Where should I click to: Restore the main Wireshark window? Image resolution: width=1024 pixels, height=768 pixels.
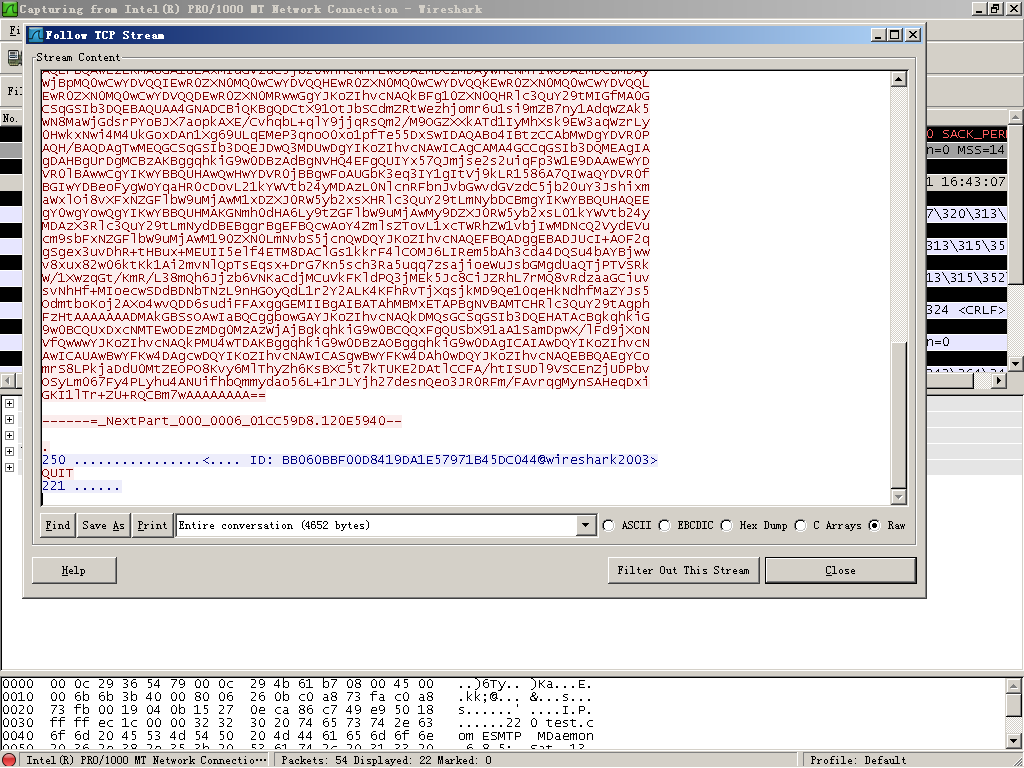(x=995, y=9)
